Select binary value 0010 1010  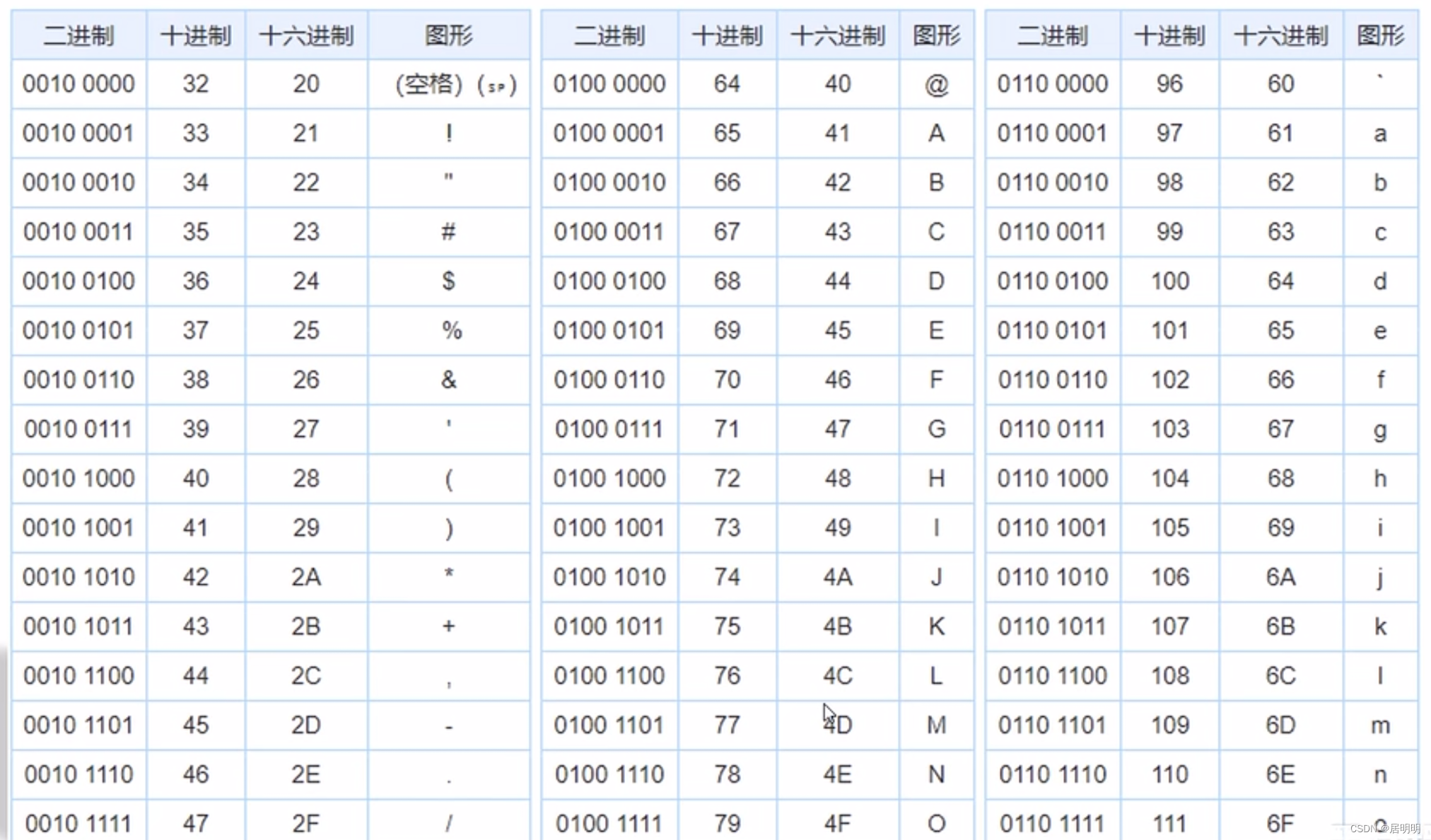[x=78, y=577]
